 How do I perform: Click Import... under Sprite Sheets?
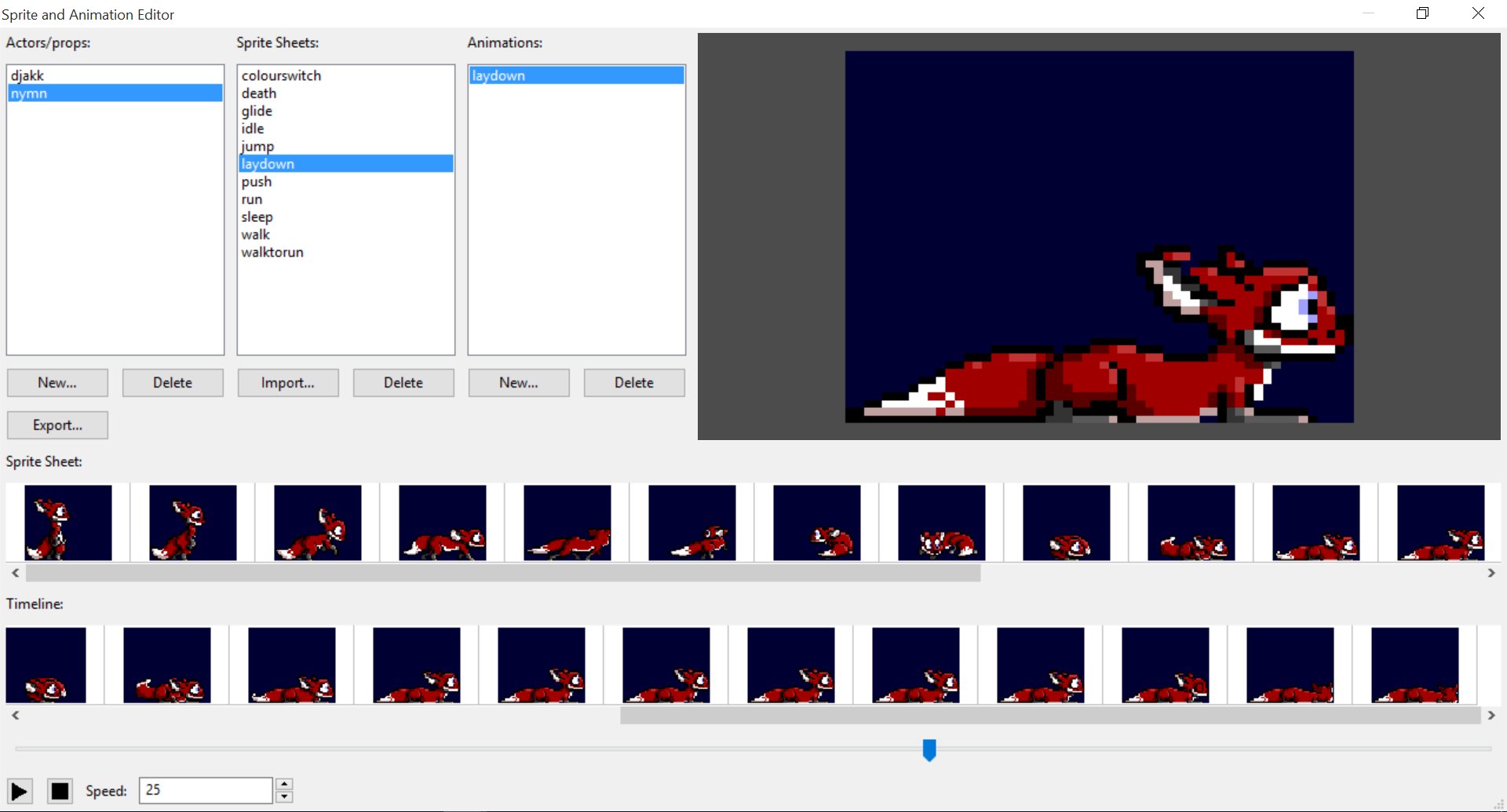pos(287,383)
